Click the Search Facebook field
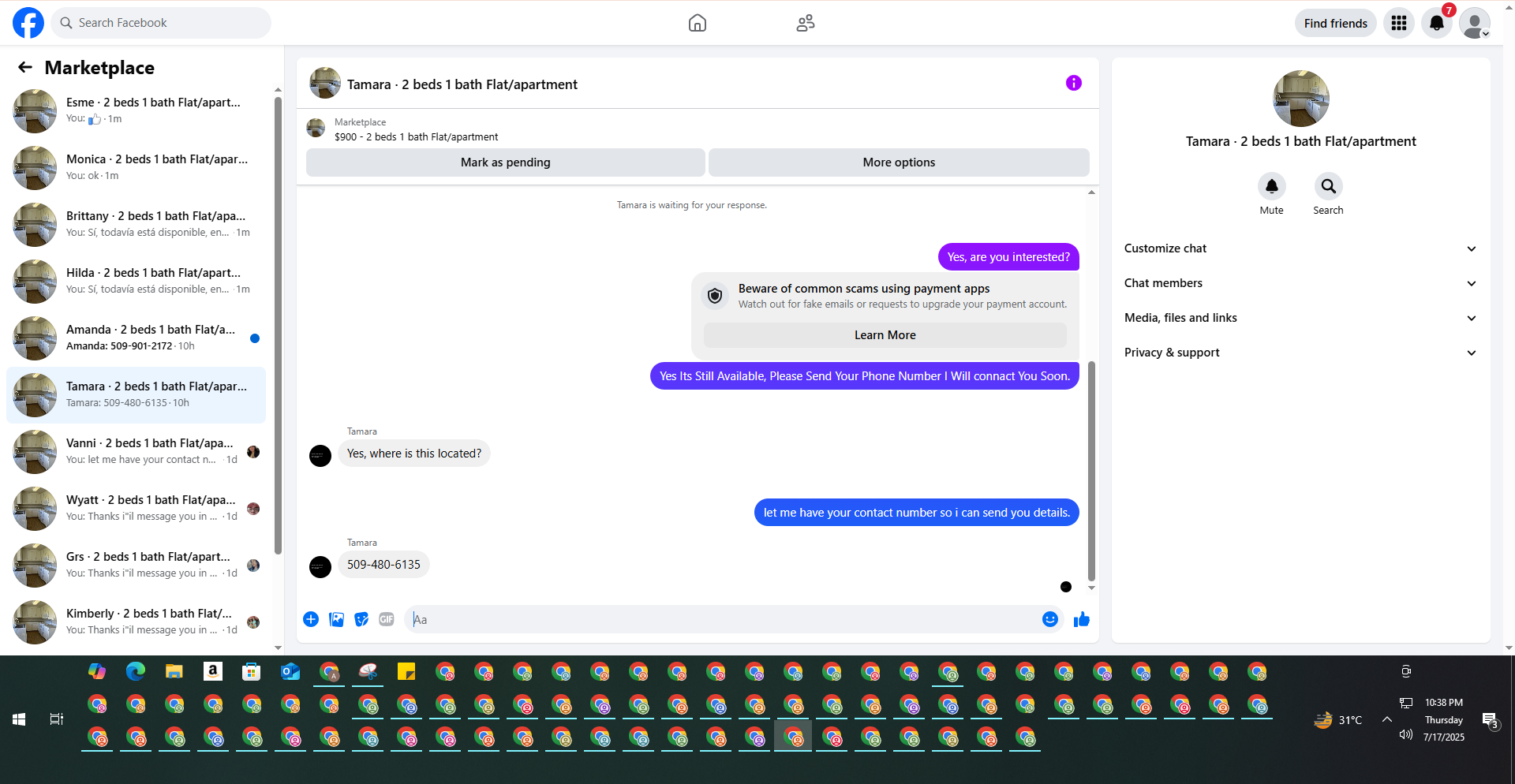 [161, 23]
